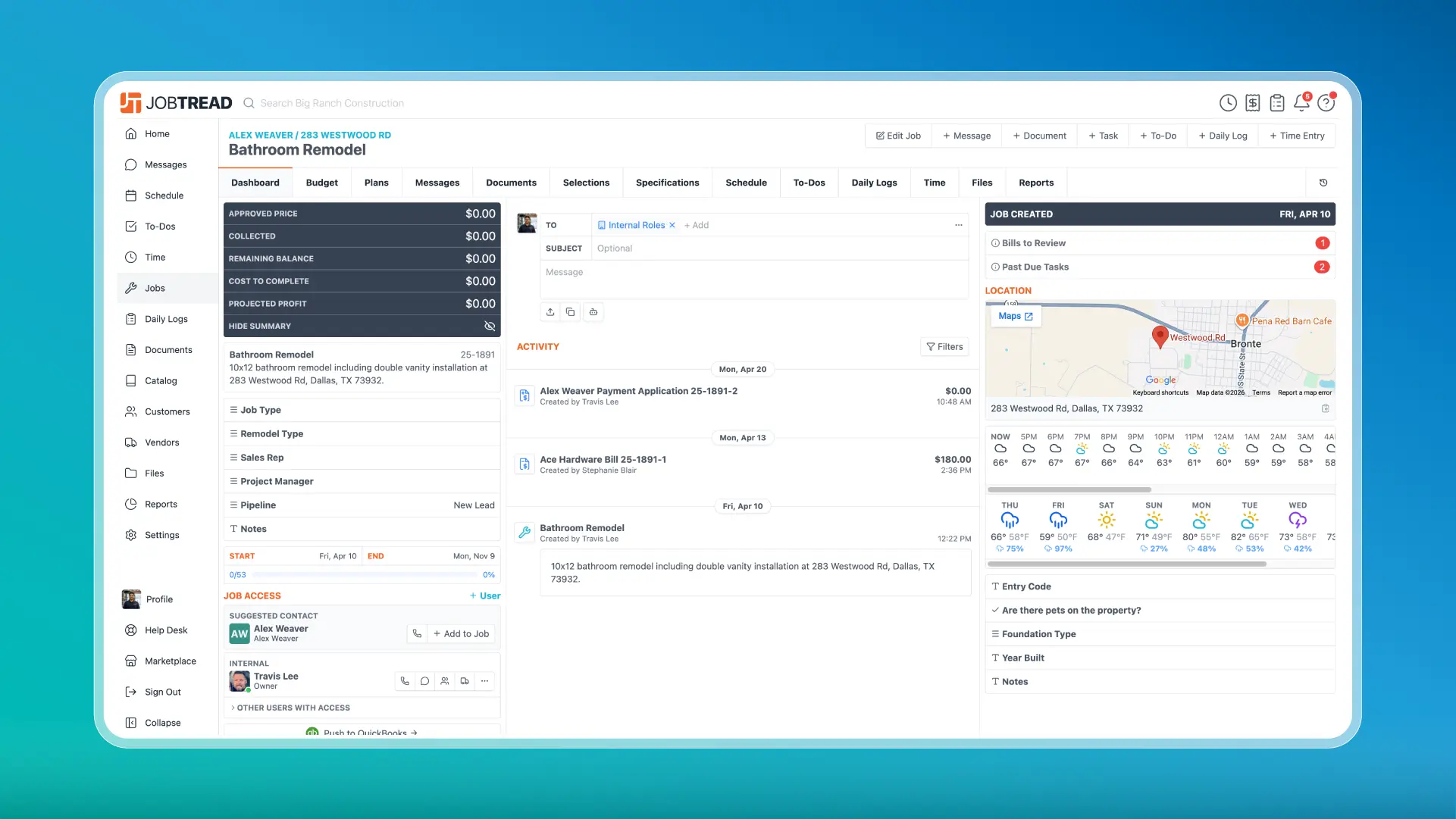Click the Alex Weaver / 283 Westwood Rd breadcrumb
Image resolution: width=1456 pixels, height=819 pixels.
(309, 135)
